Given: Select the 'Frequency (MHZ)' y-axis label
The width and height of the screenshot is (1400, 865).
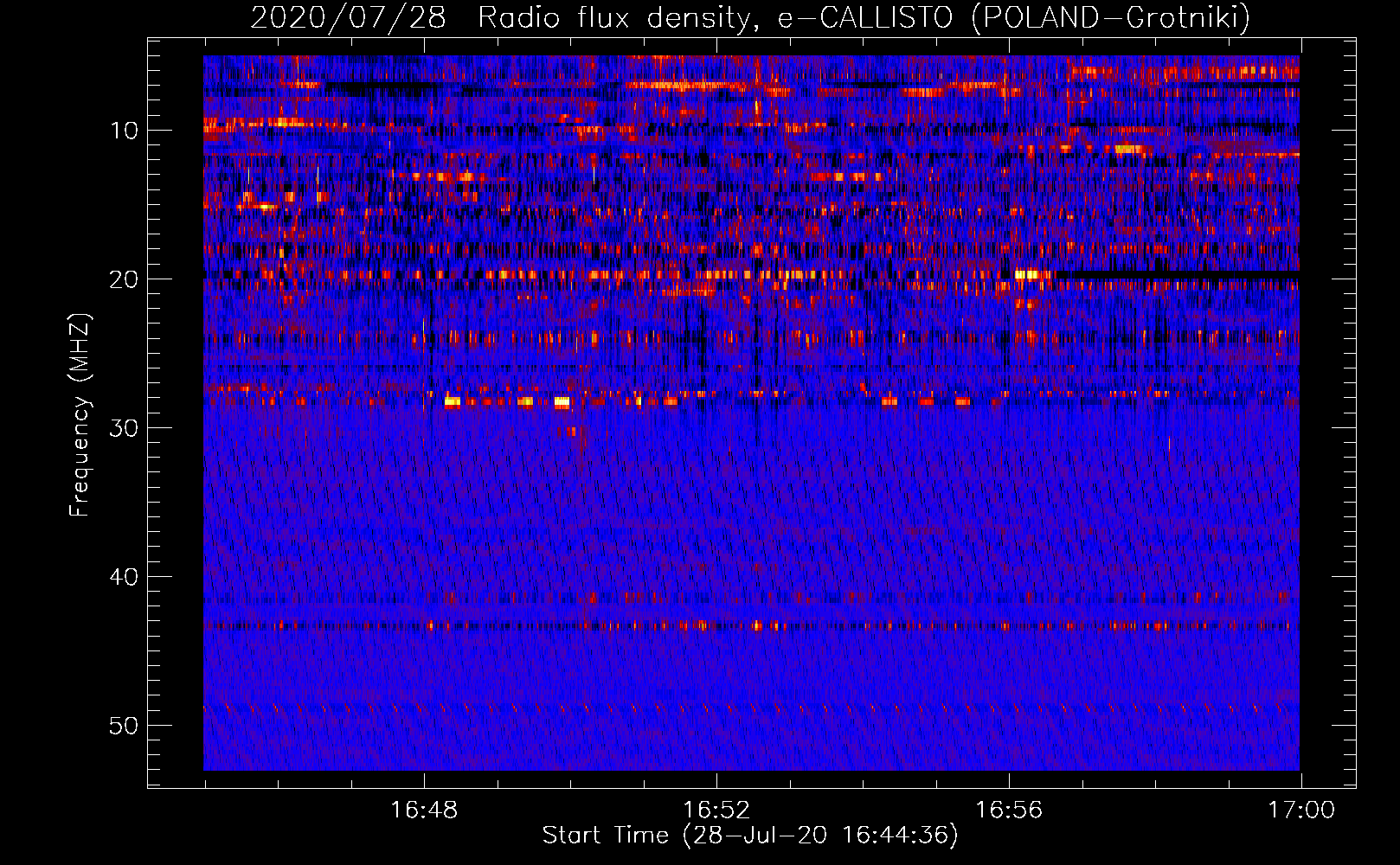Looking at the screenshot, I should (x=79, y=415).
